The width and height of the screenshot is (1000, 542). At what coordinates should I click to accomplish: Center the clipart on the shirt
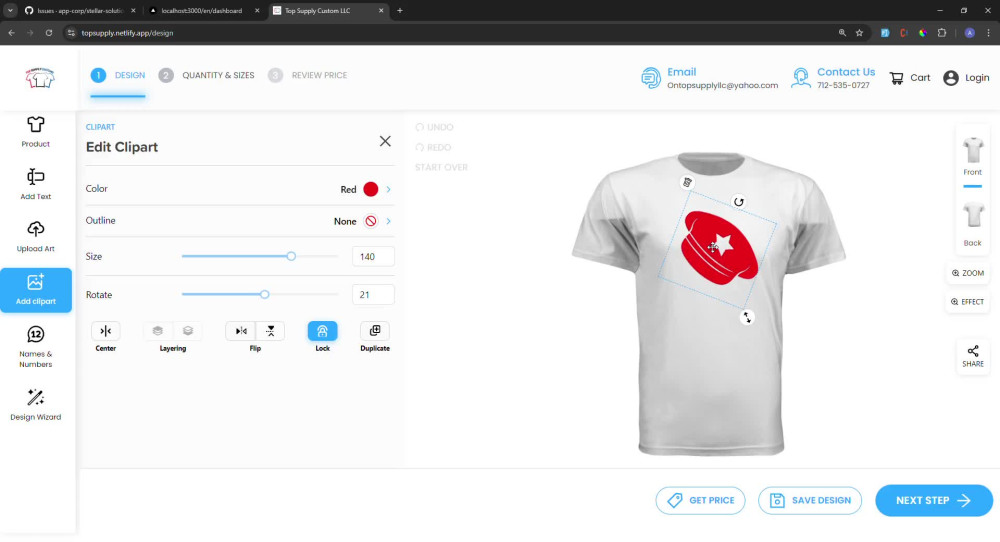(x=106, y=331)
